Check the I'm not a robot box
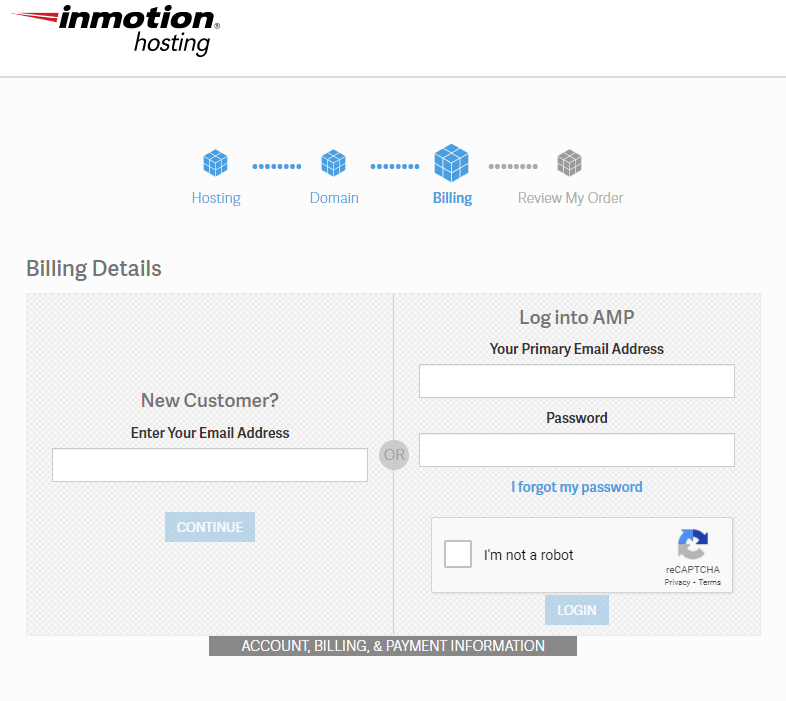786x701 pixels. 458,554
